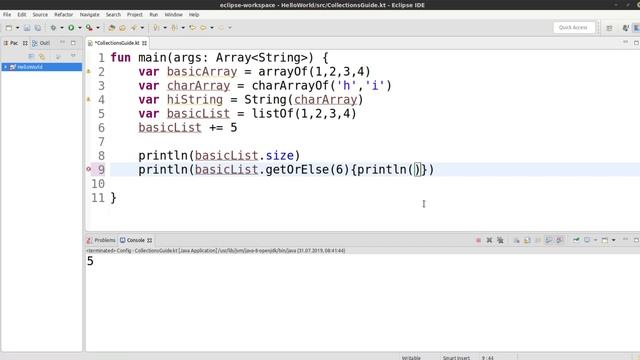Switch to the Console tab
The width and height of the screenshot is (640, 360).
[x=135, y=240]
